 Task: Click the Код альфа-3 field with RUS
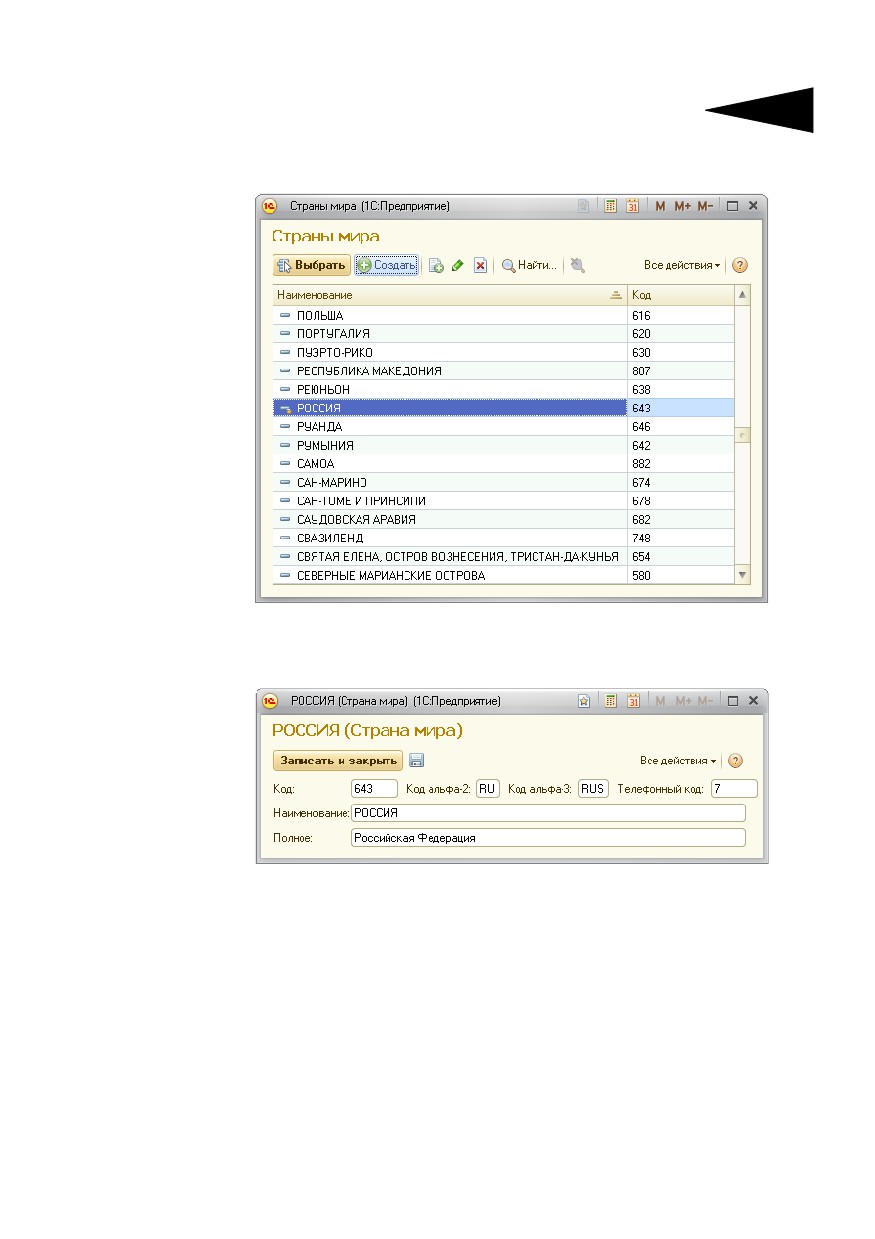pos(593,789)
